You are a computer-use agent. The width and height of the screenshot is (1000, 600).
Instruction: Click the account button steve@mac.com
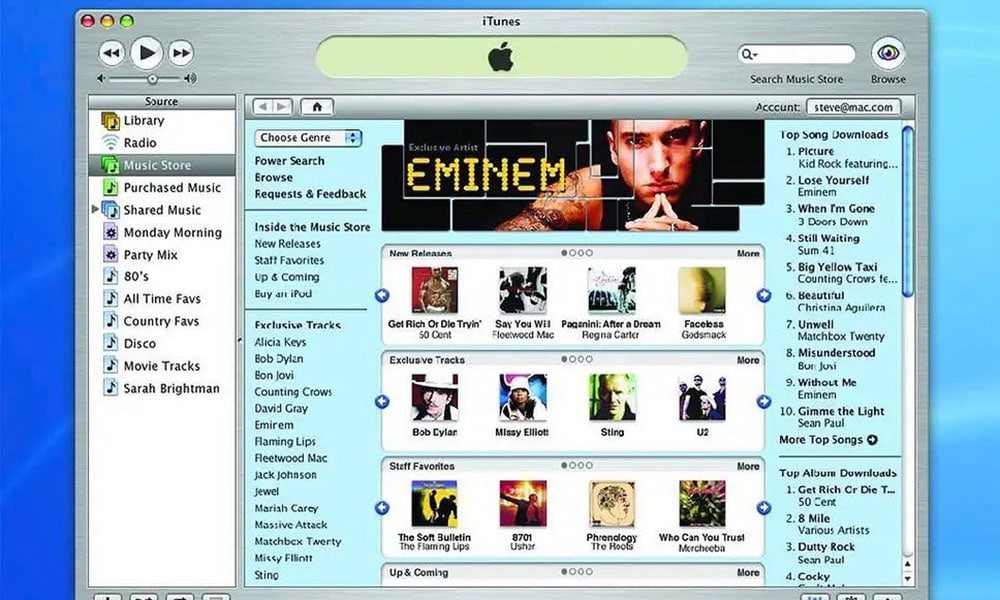pos(852,107)
